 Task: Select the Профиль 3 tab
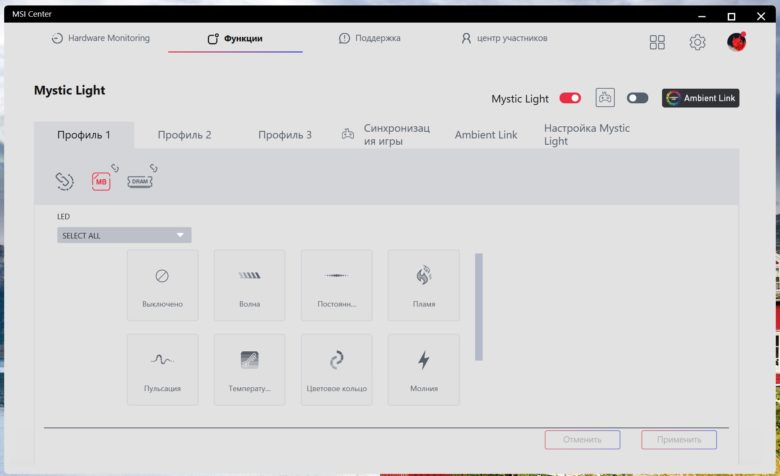click(x=285, y=135)
